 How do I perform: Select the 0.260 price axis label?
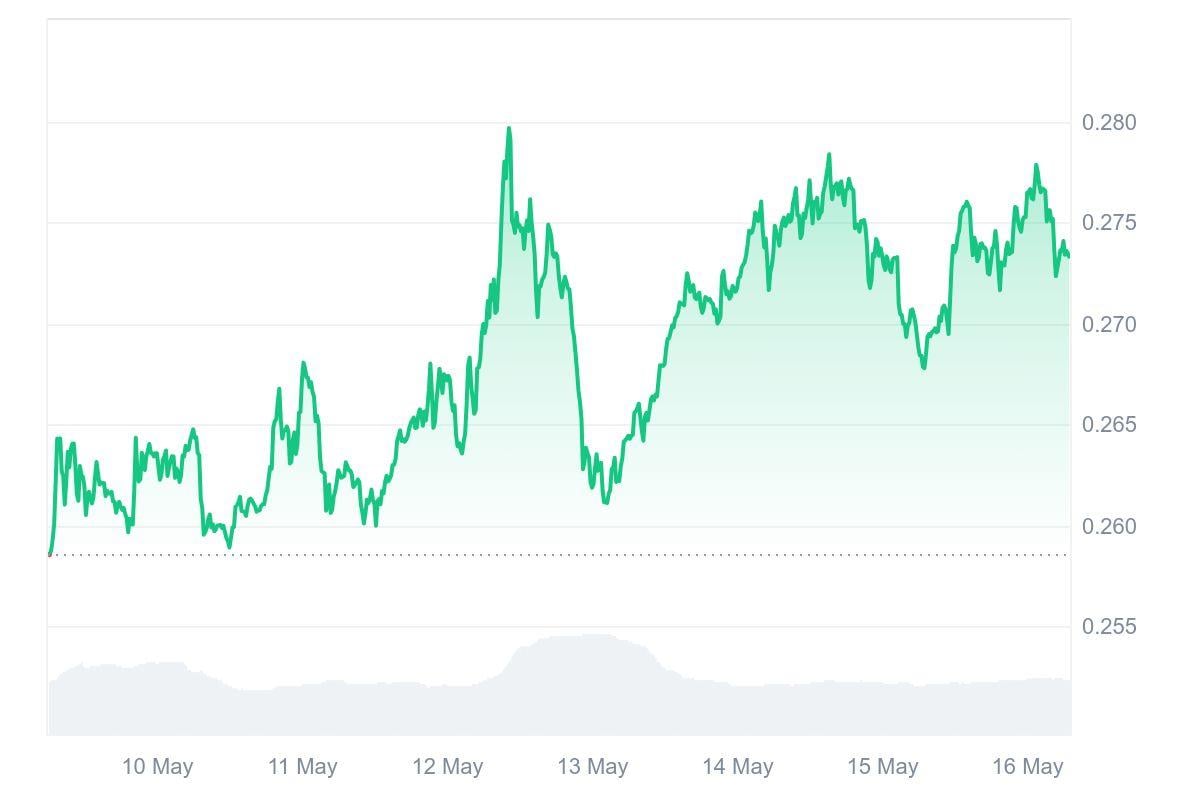click(1109, 527)
